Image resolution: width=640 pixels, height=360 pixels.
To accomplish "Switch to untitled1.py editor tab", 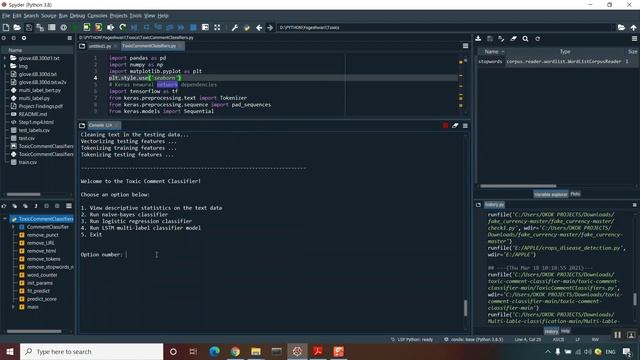I will pyautogui.click(x=100, y=46).
